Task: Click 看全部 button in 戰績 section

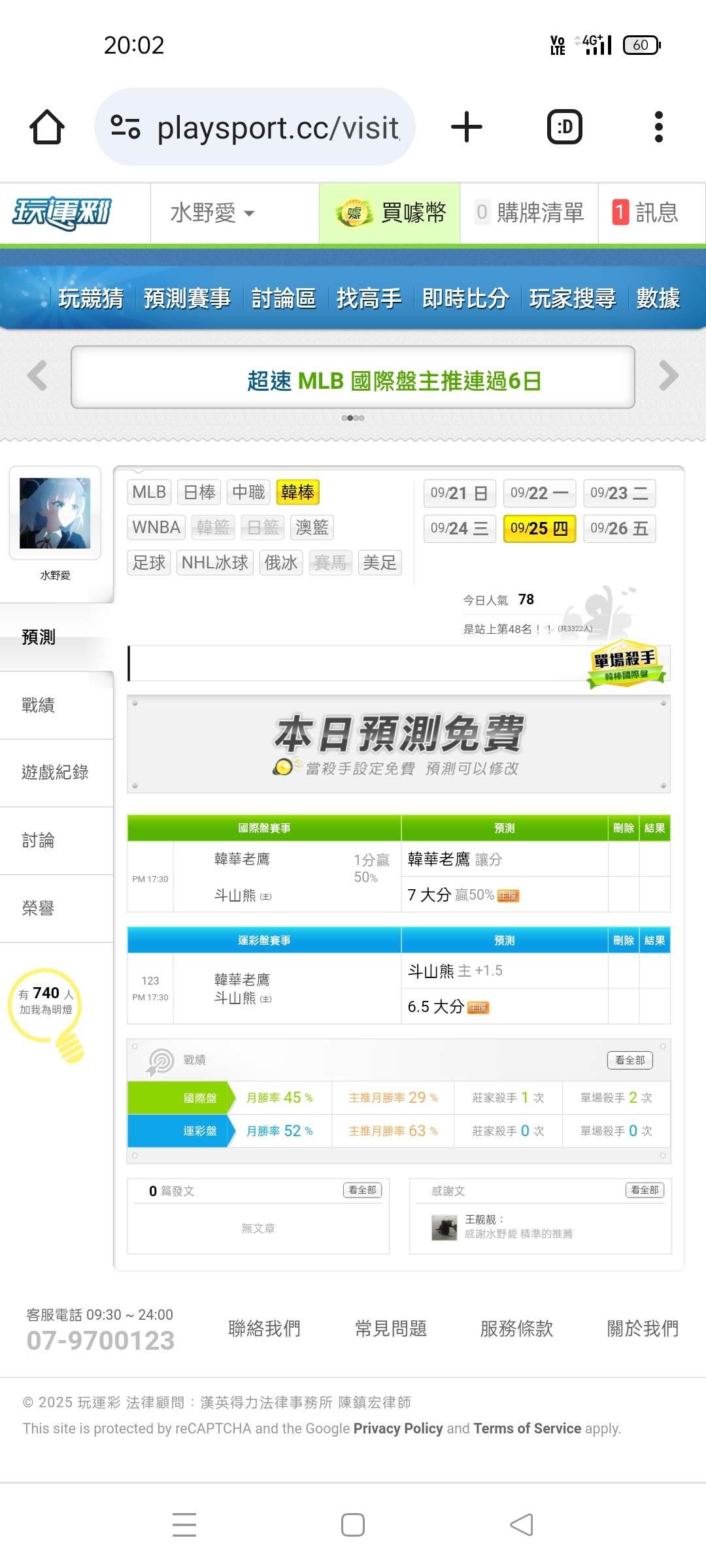Action: click(x=630, y=1060)
